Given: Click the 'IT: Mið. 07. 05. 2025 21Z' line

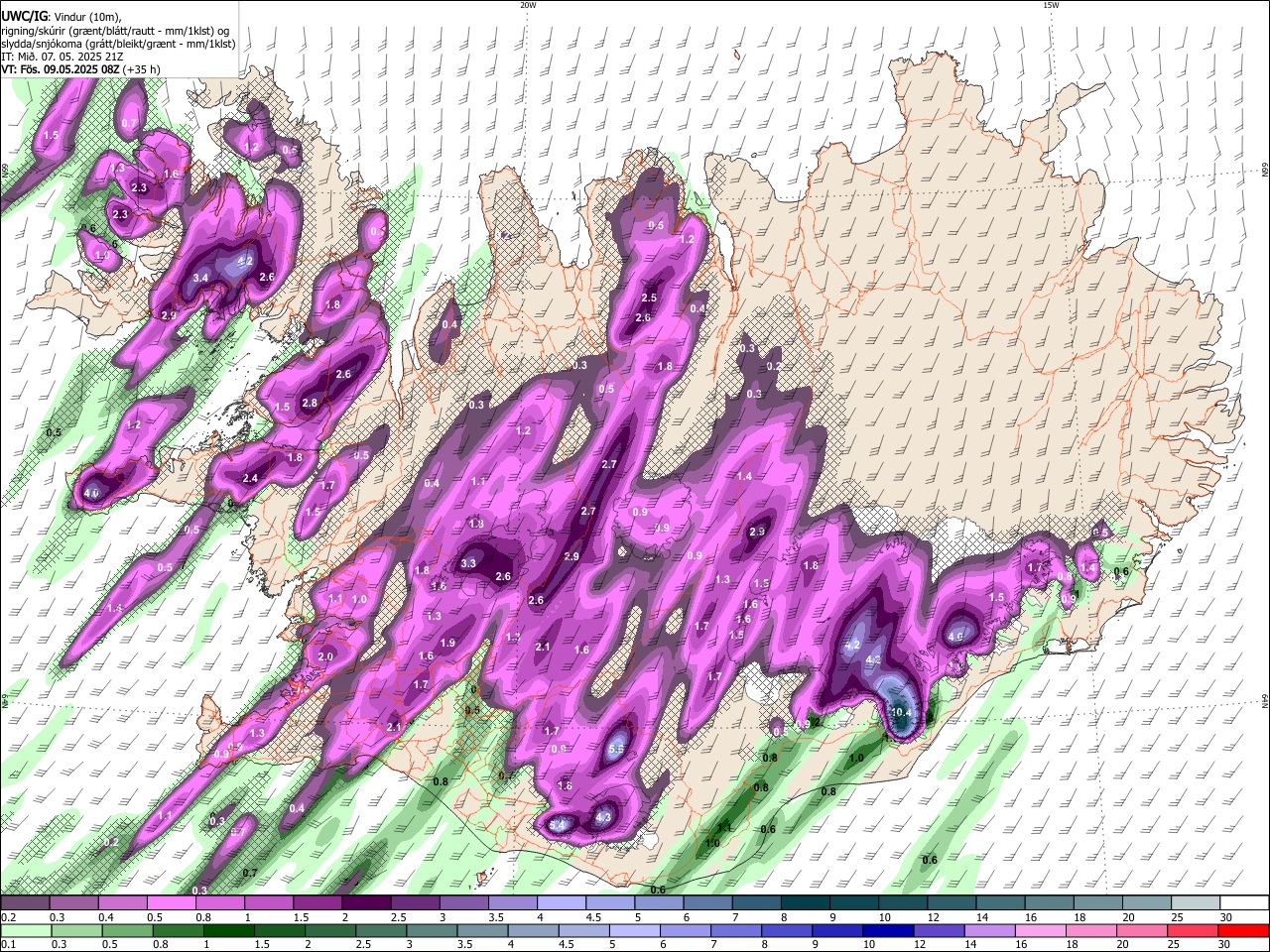Looking at the screenshot, I should (60, 57).
